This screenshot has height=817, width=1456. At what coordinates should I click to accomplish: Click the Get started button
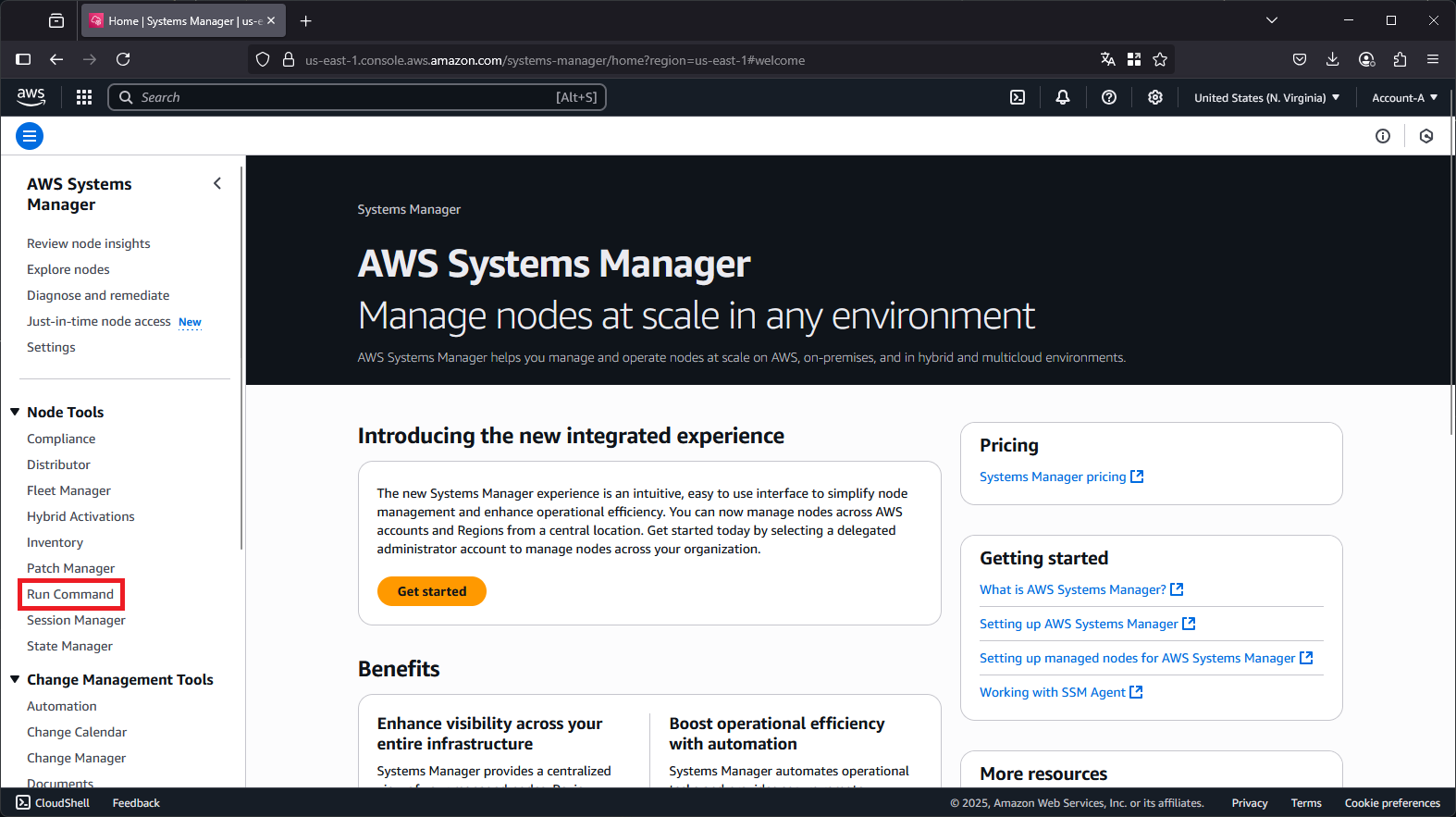click(432, 591)
